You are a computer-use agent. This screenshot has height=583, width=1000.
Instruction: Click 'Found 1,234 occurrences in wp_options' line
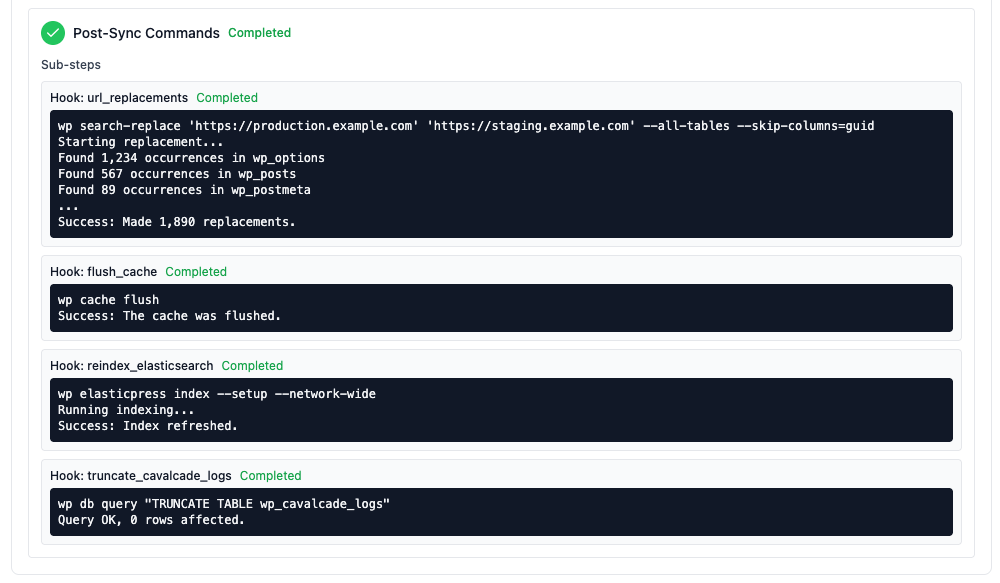pyautogui.click(x=191, y=158)
